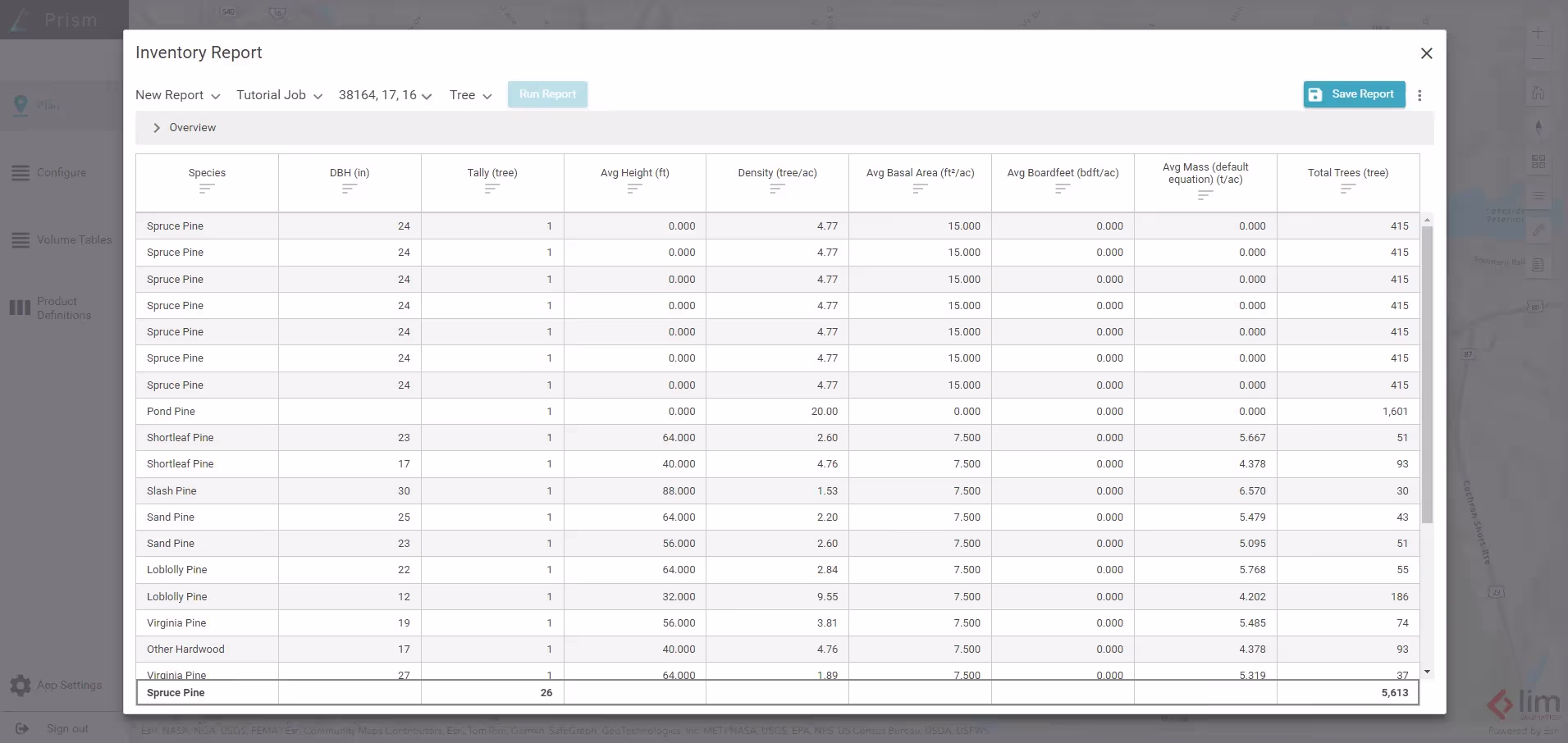Click the Loblolly Pine row with DBH 12
Viewport: 1568px width, 743px height.
[778, 597]
